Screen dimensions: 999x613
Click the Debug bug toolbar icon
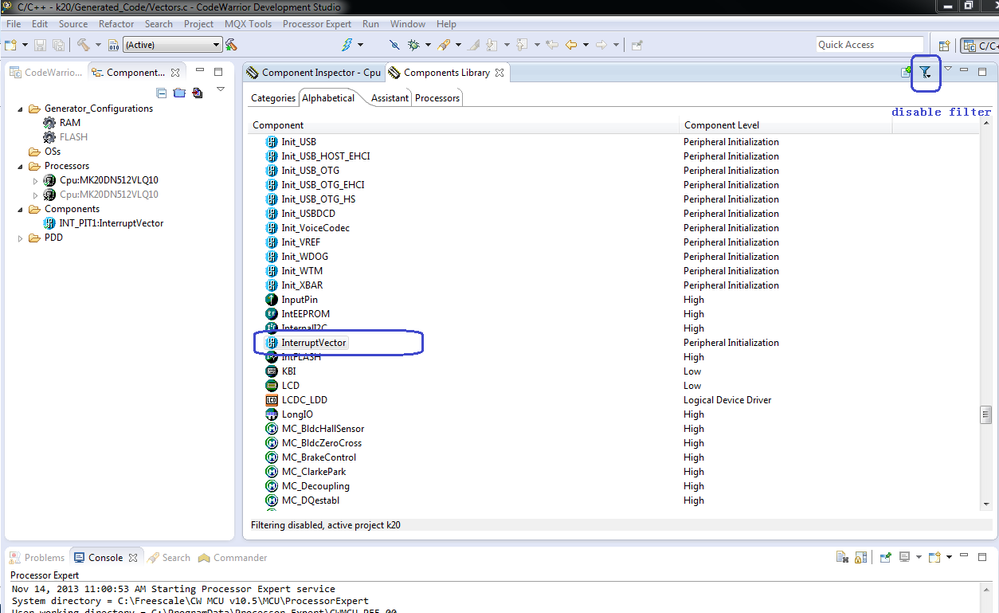click(413, 45)
